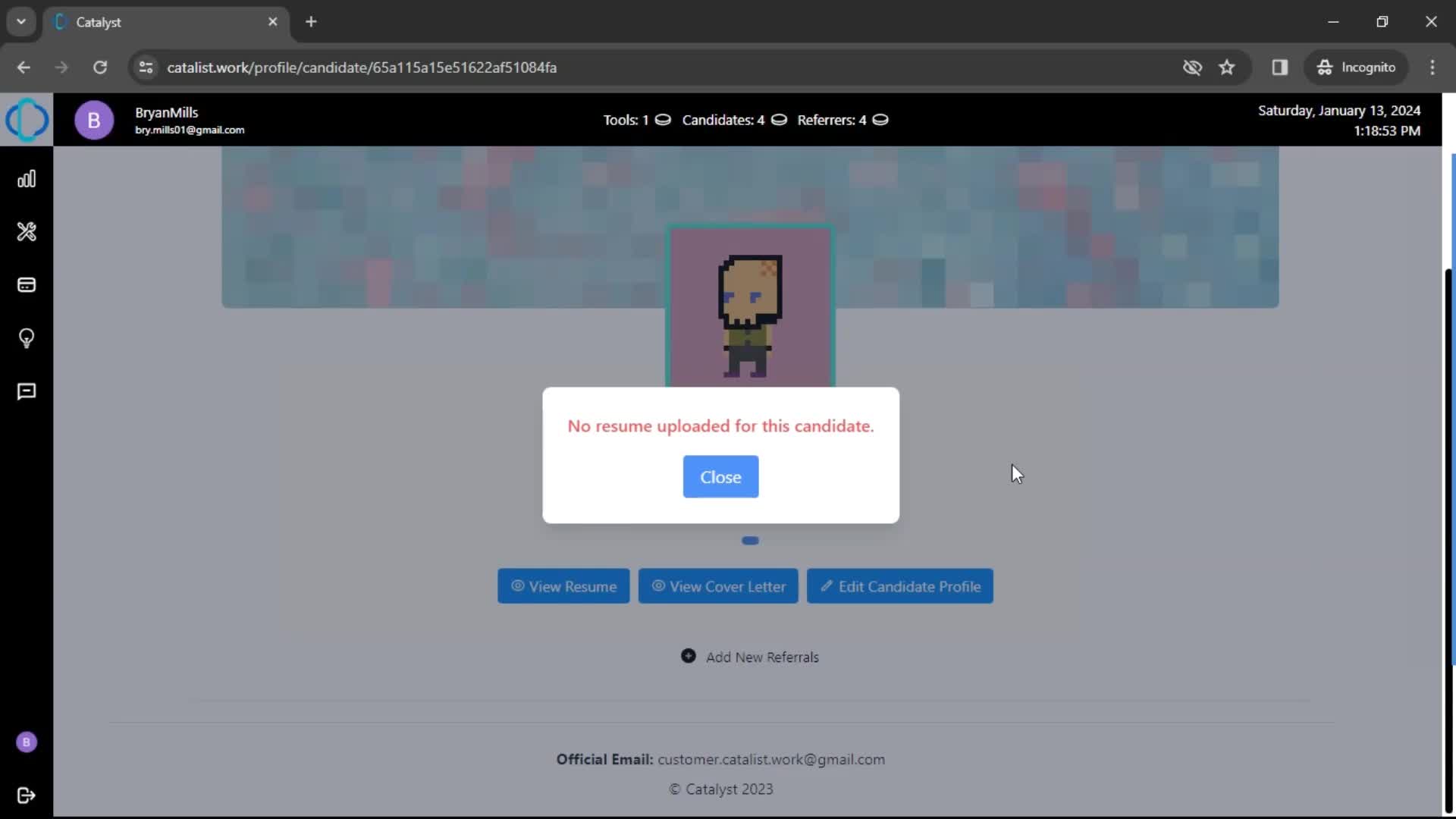
Task: Open the wallet/billing icon in sidebar
Action: click(26, 285)
